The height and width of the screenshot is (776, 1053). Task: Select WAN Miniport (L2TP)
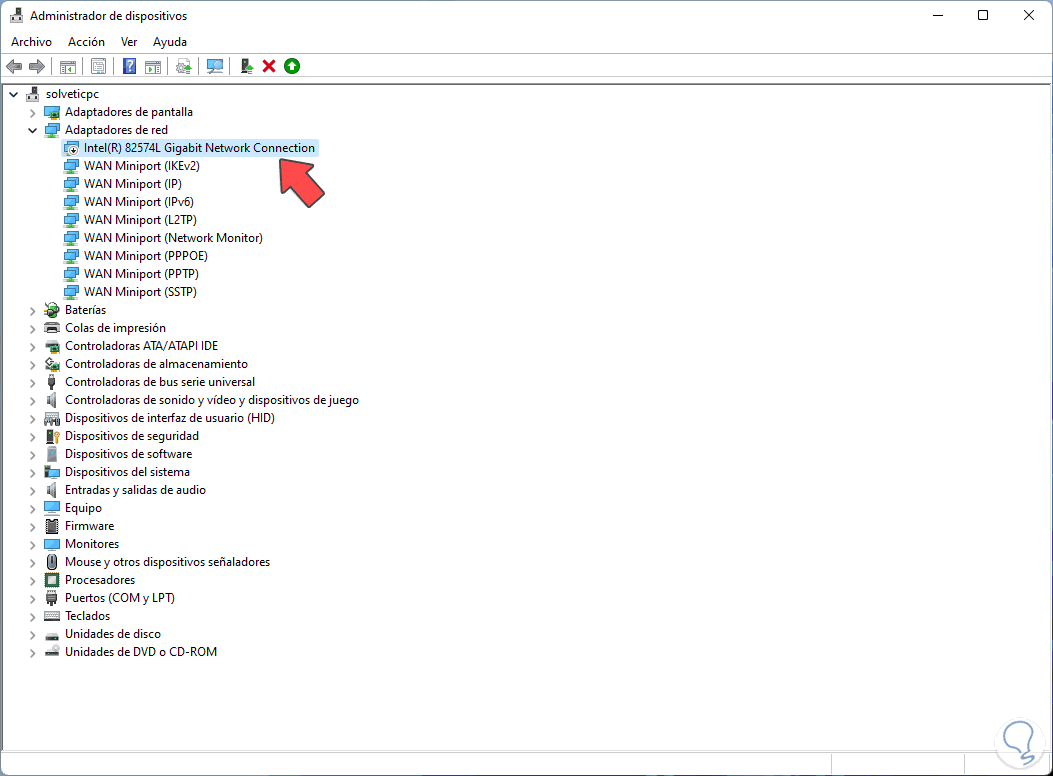click(140, 220)
